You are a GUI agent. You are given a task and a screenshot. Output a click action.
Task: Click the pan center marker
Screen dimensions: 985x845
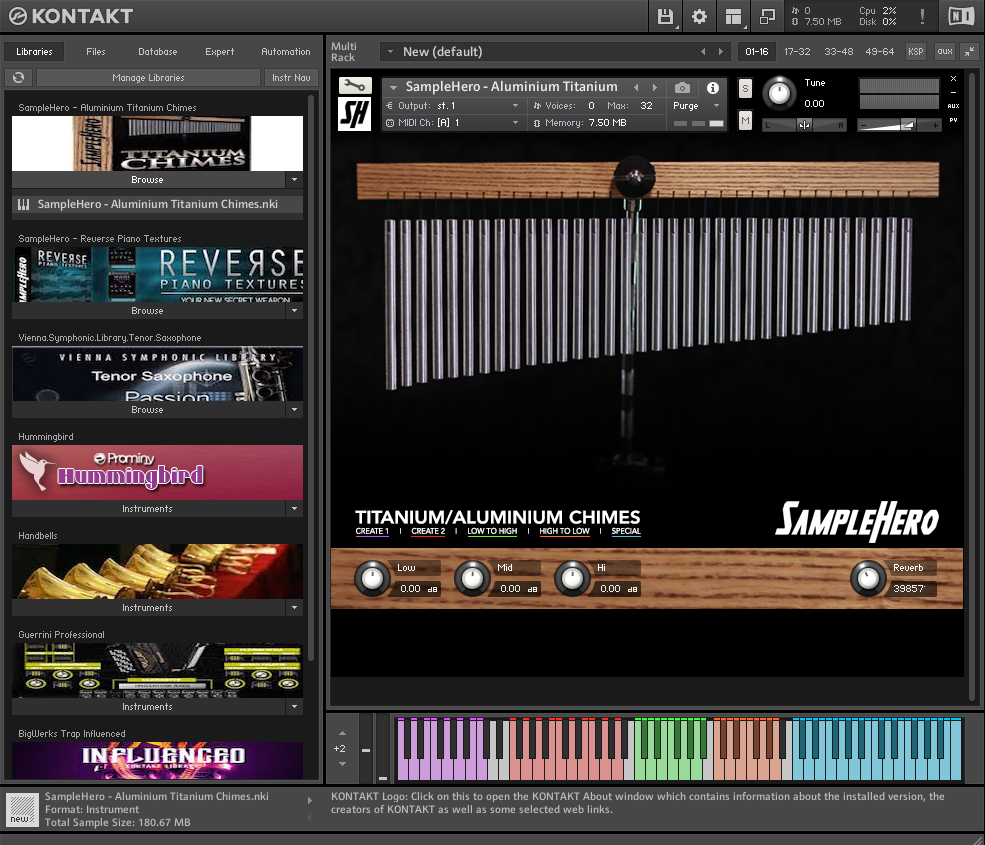coord(804,125)
